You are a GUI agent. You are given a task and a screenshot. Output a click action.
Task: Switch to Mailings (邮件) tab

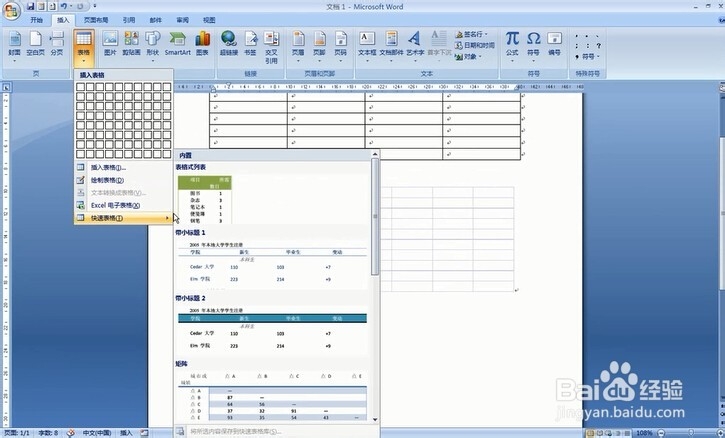156,20
